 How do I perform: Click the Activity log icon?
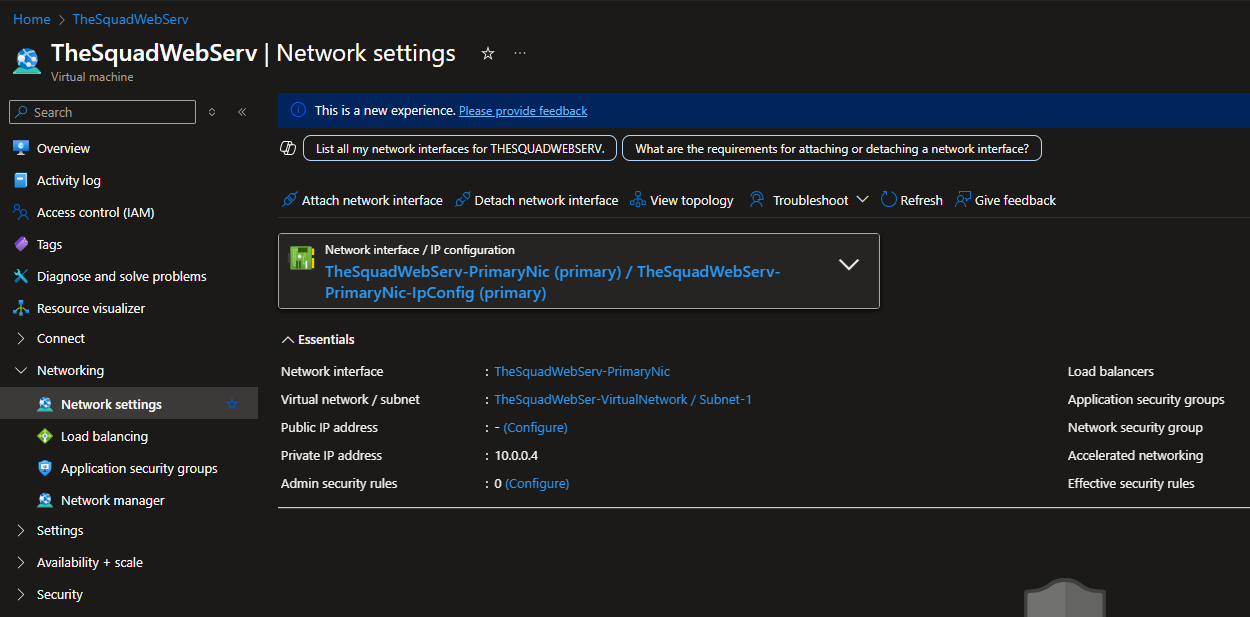point(21,180)
